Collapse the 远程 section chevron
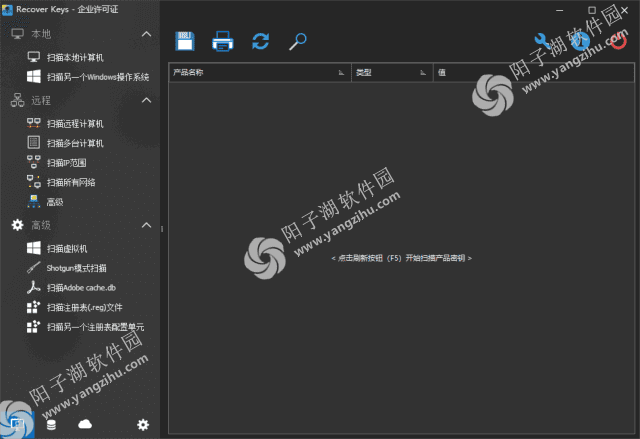Screen dimensions: 640x439 (146, 100)
